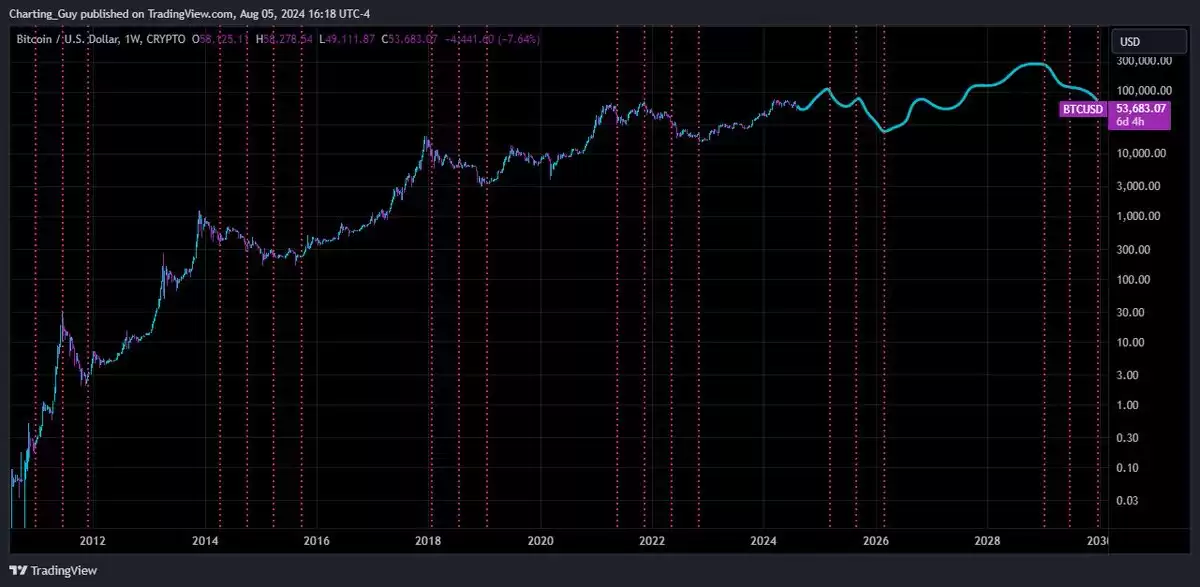
Task: Select the high value H58,278.54 in the legend
Action: pos(286,39)
